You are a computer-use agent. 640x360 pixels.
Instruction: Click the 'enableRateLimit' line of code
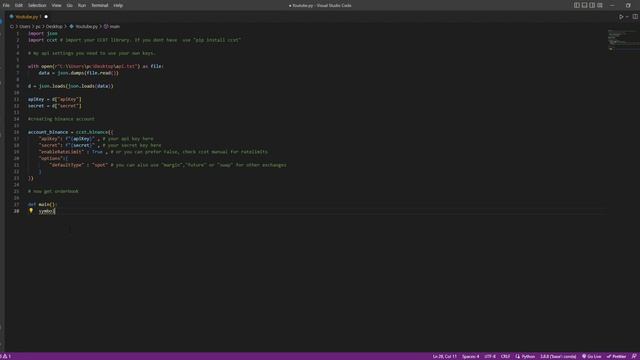coord(153,152)
